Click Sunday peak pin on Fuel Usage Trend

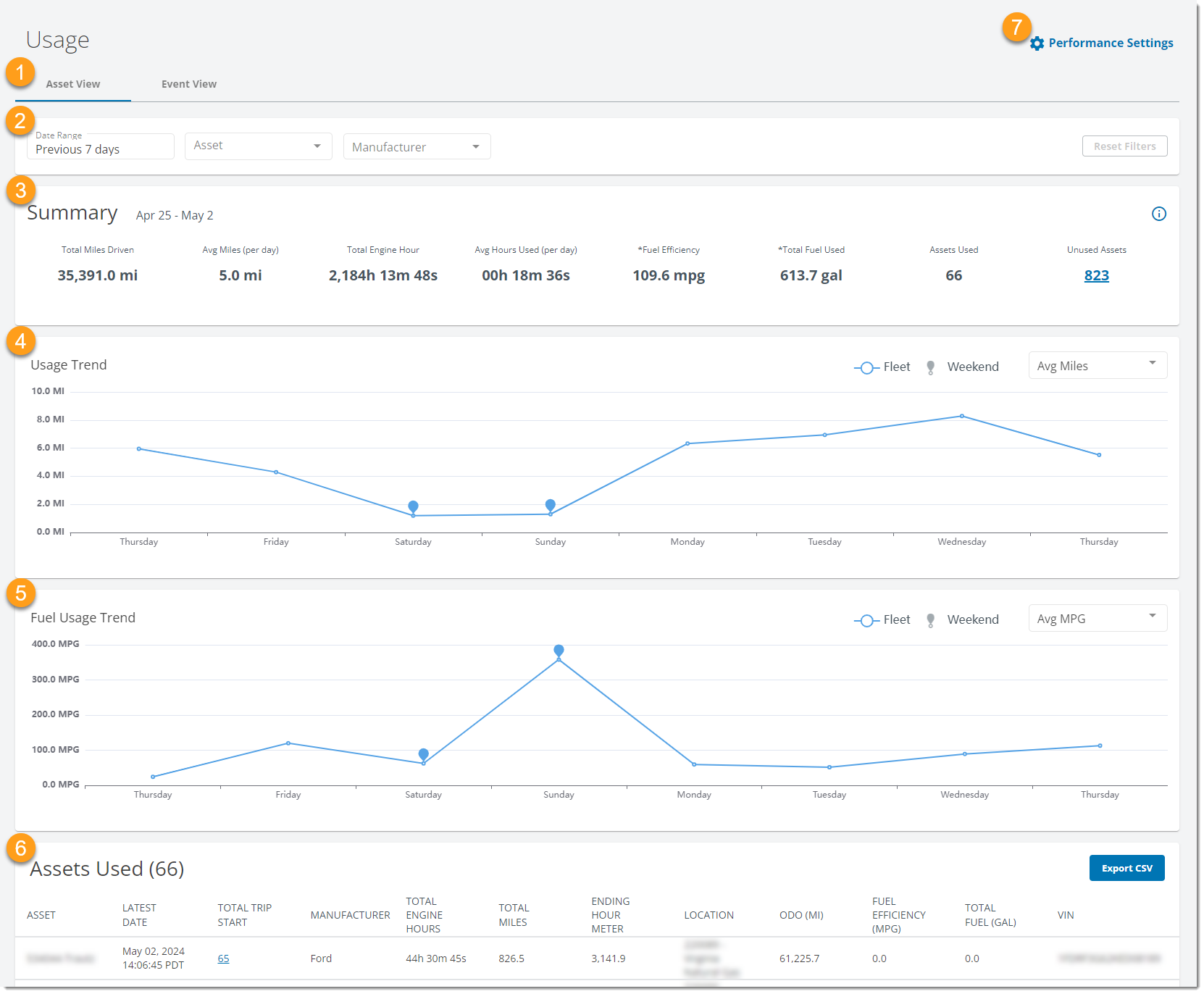point(559,651)
